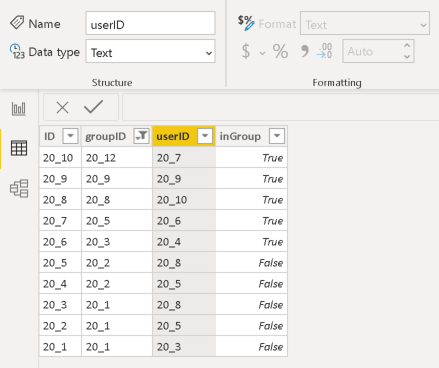Screen dimensions: 439x368
Task: Select ID cell 20_10
Action: [60, 158]
